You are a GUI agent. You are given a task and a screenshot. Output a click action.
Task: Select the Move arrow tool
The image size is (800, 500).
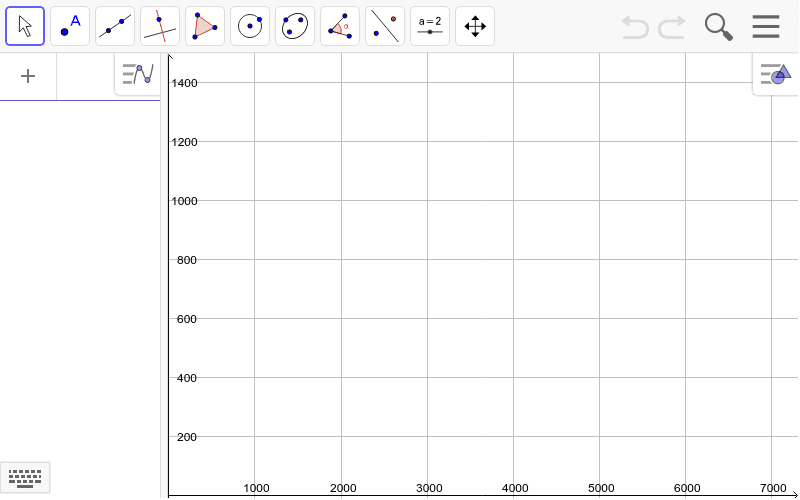pos(25,26)
